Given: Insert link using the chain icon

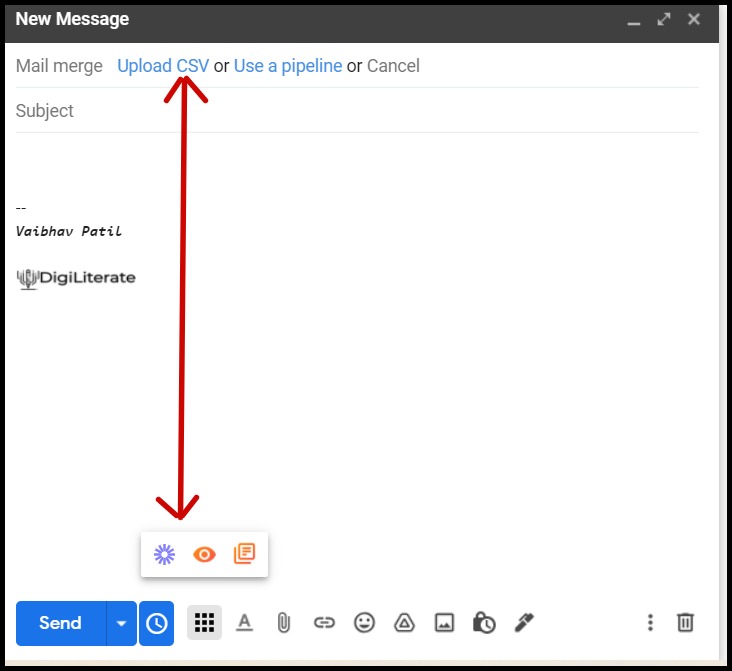Looking at the screenshot, I should point(324,623).
